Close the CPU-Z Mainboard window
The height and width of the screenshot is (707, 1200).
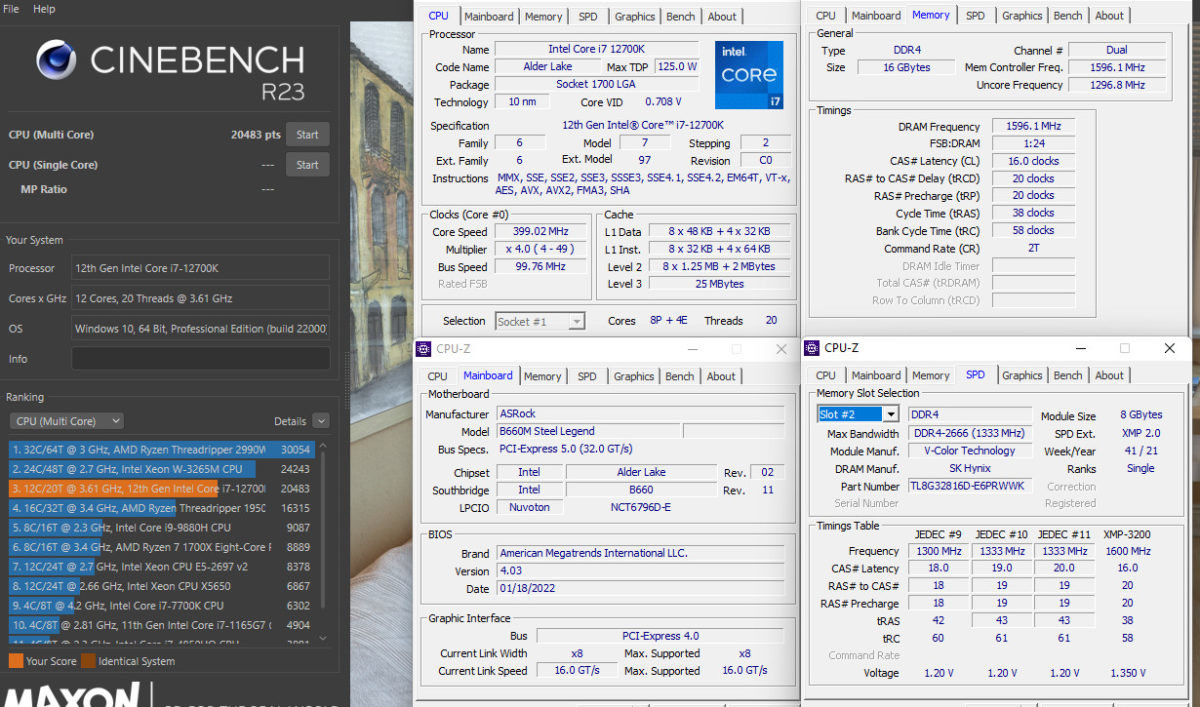point(782,349)
